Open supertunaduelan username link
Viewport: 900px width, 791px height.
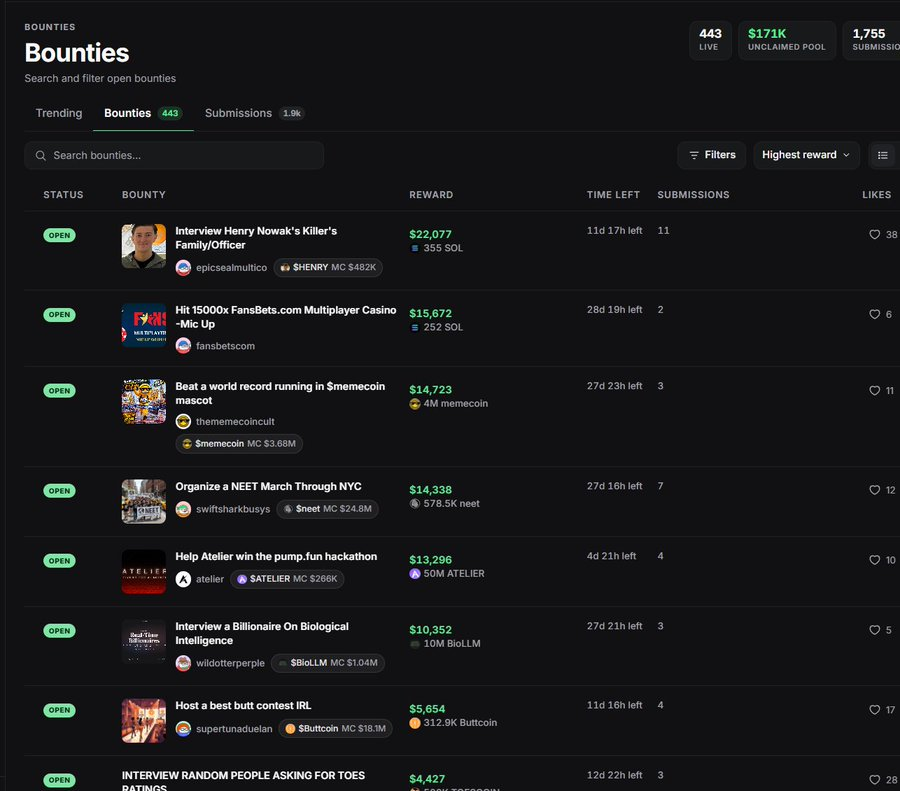(x=234, y=729)
